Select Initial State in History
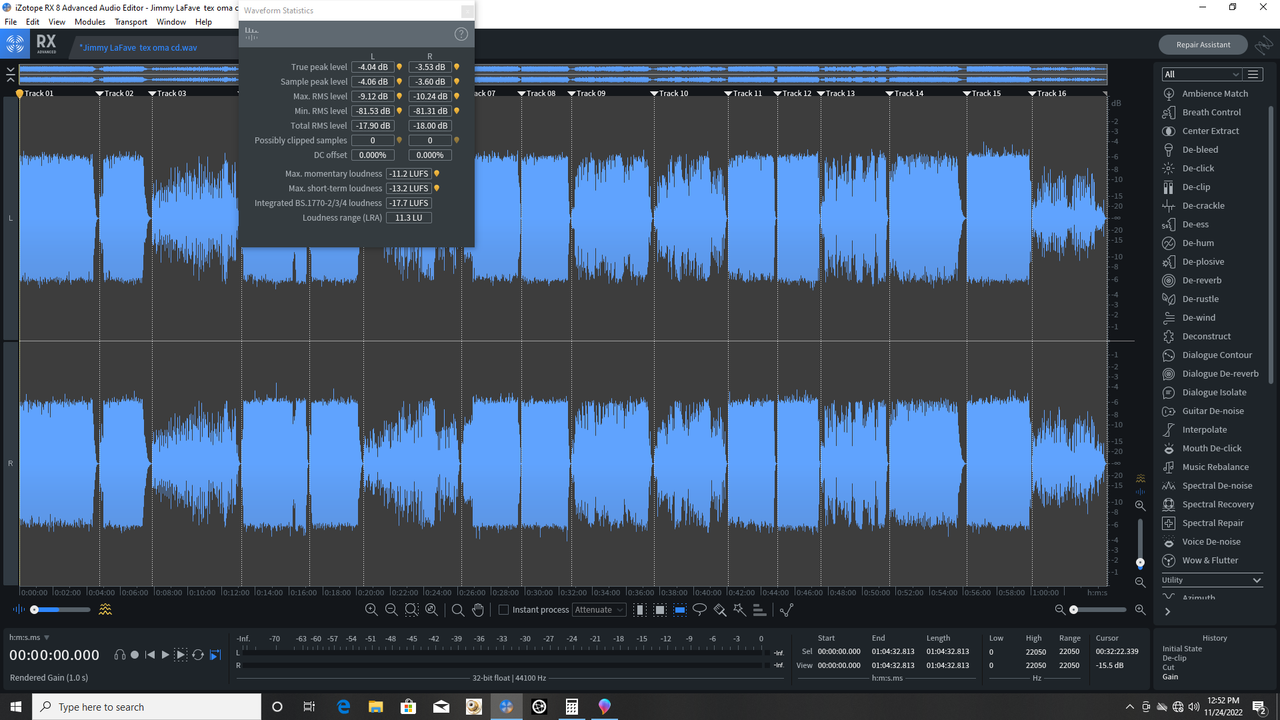The image size is (1280, 720). (x=1182, y=649)
